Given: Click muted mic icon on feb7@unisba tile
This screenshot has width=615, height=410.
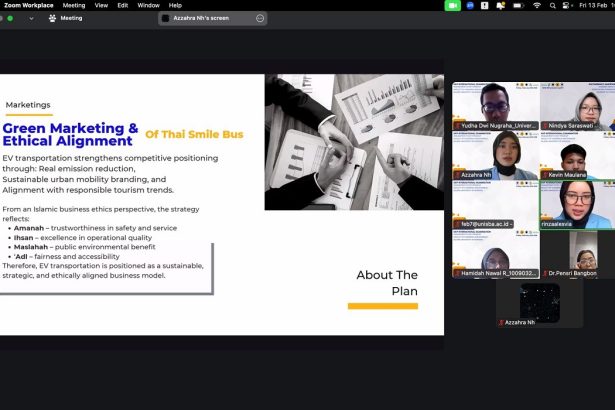Looking at the screenshot, I should coord(458,224).
